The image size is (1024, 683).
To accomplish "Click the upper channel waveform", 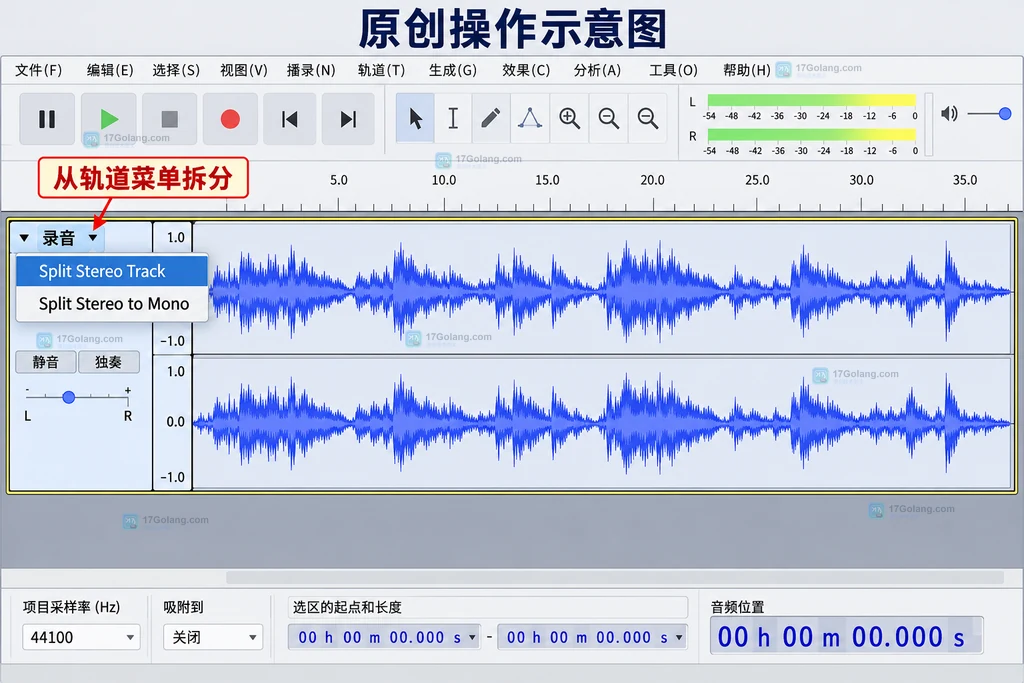I will [x=603, y=289].
